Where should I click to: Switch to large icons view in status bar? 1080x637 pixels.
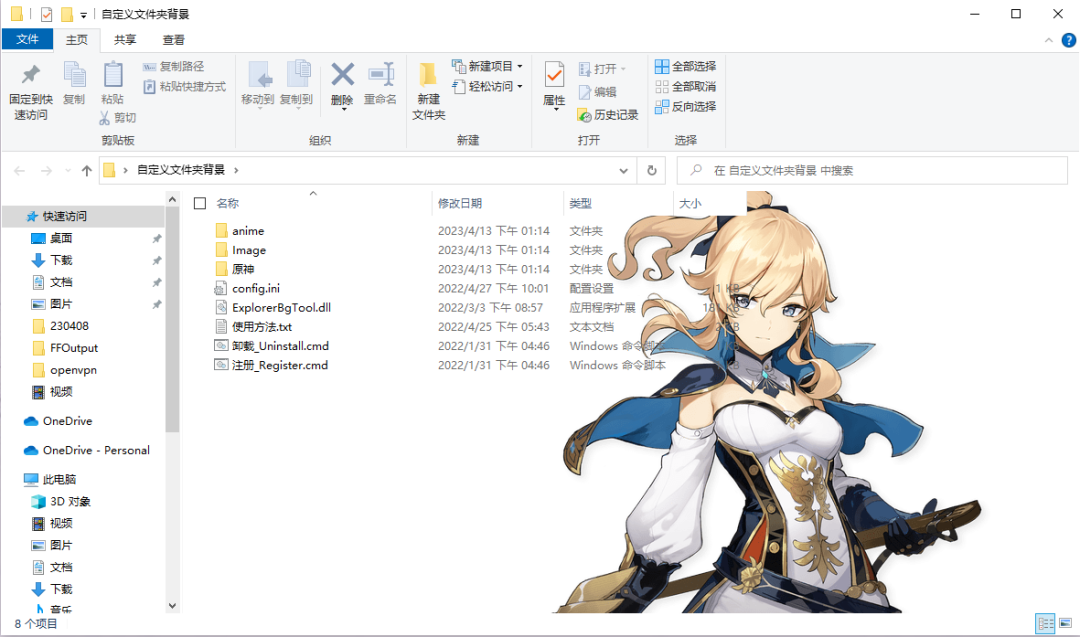click(x=1066, y=624)
